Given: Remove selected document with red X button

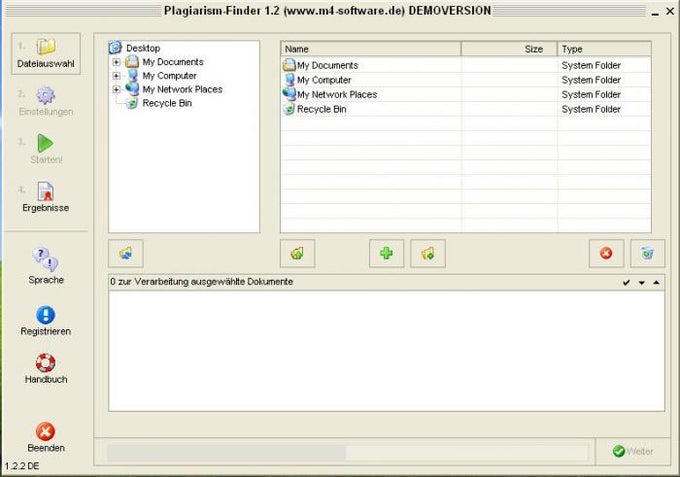Looking at the screenshot, I should (606, 253).
